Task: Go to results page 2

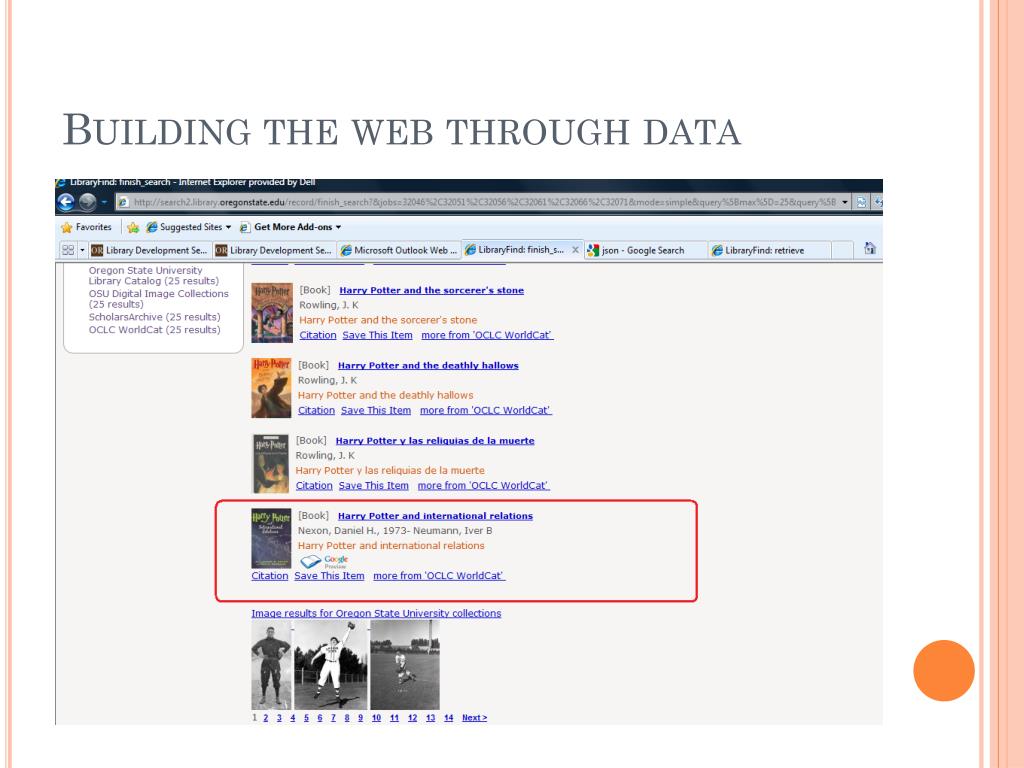Action: (x=266, y=718)
